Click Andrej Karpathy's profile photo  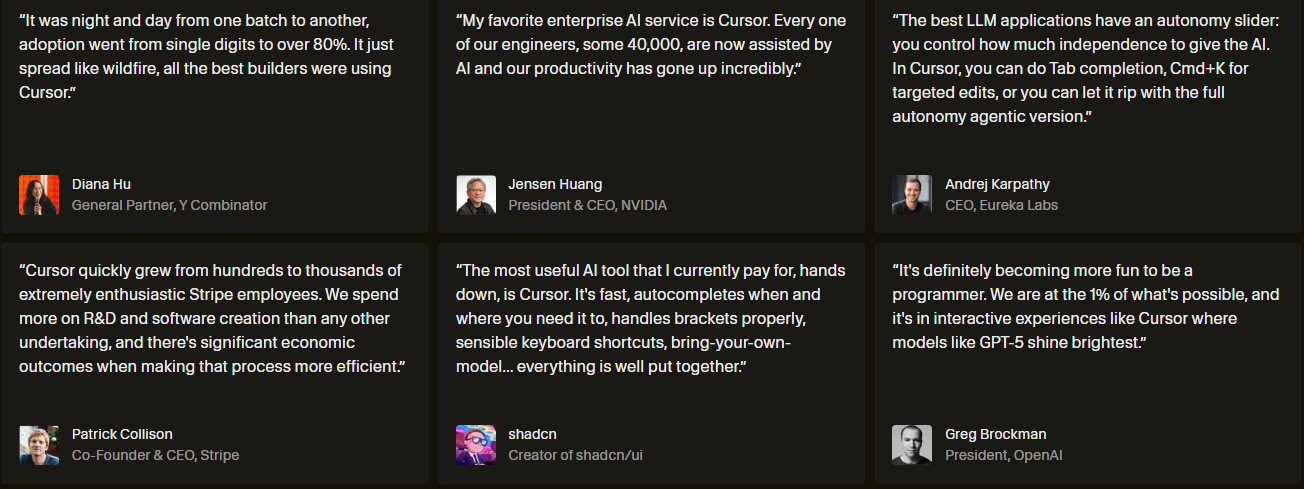tap(912, 195)
